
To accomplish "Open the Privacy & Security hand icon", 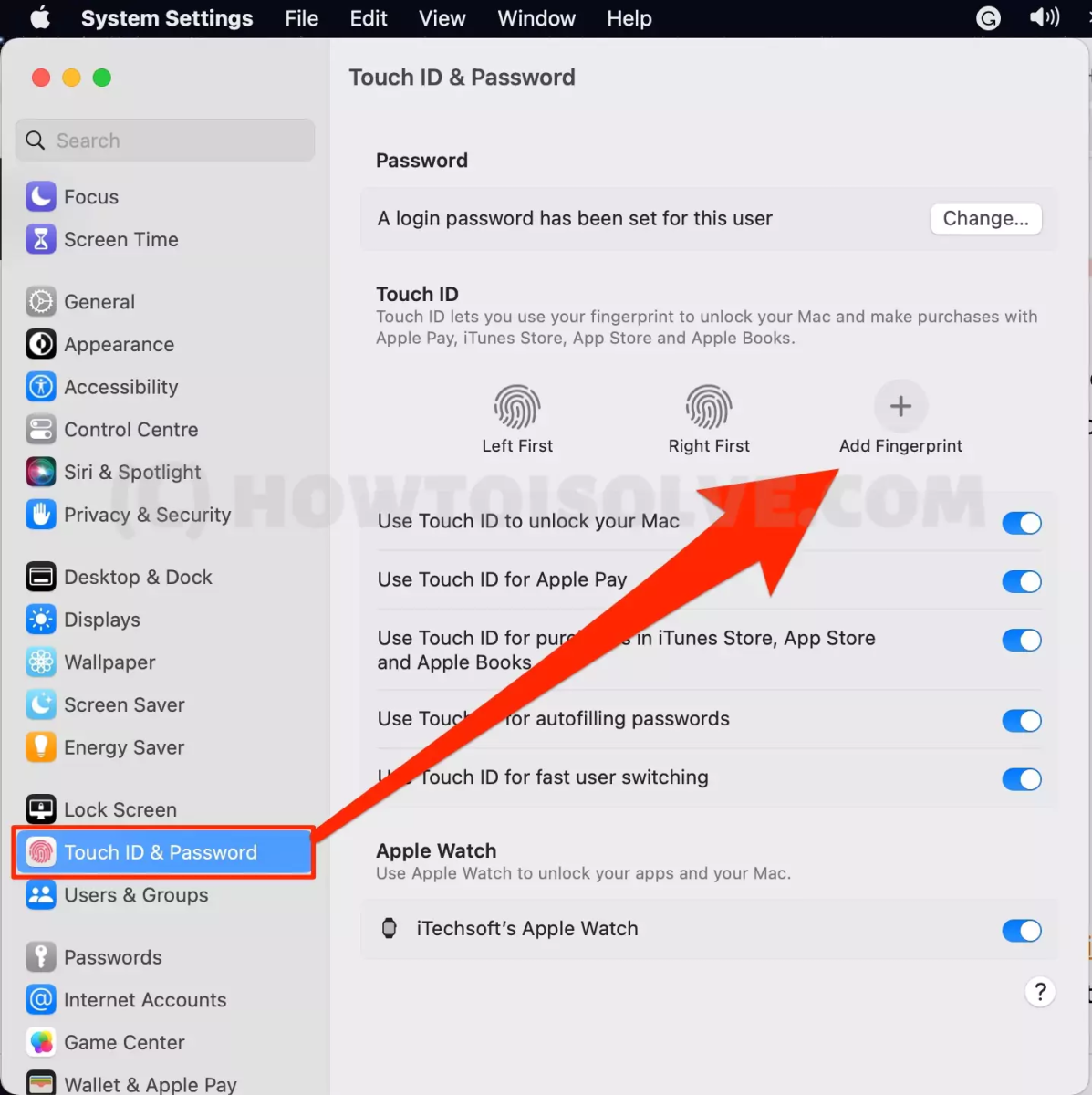I will point(41,515).
